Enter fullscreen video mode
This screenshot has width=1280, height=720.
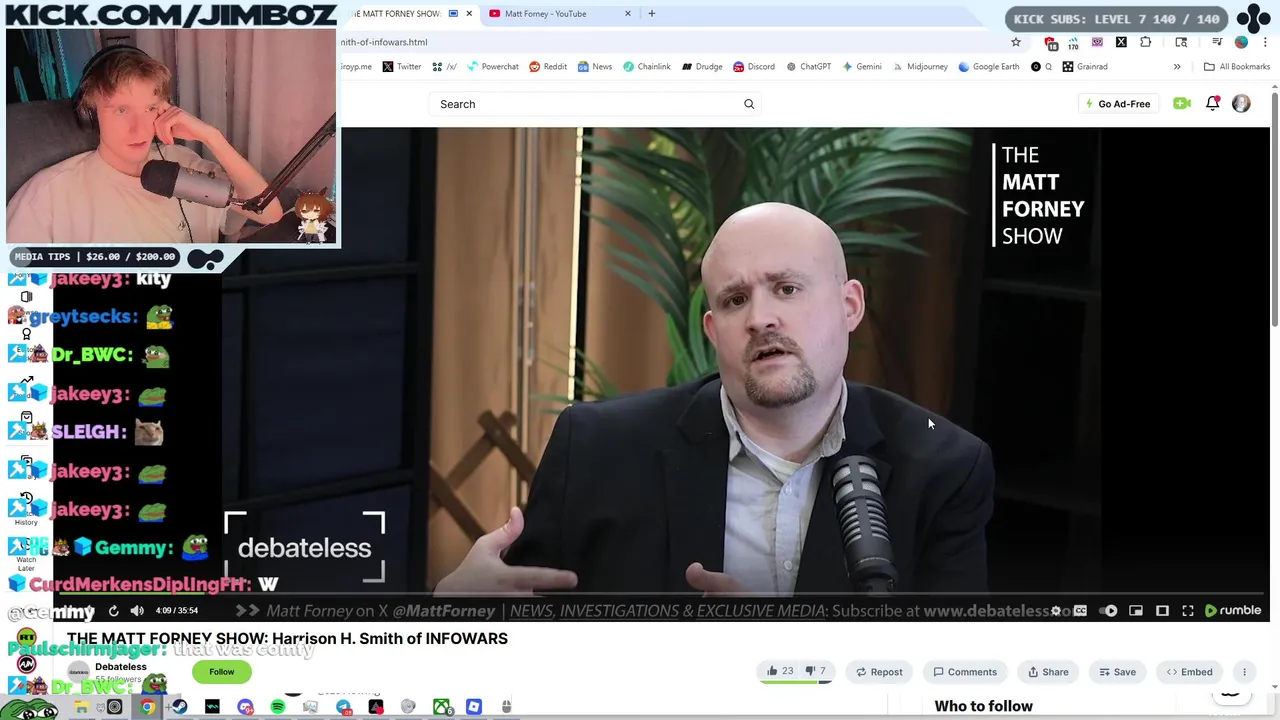click(x=1188, y=611)
